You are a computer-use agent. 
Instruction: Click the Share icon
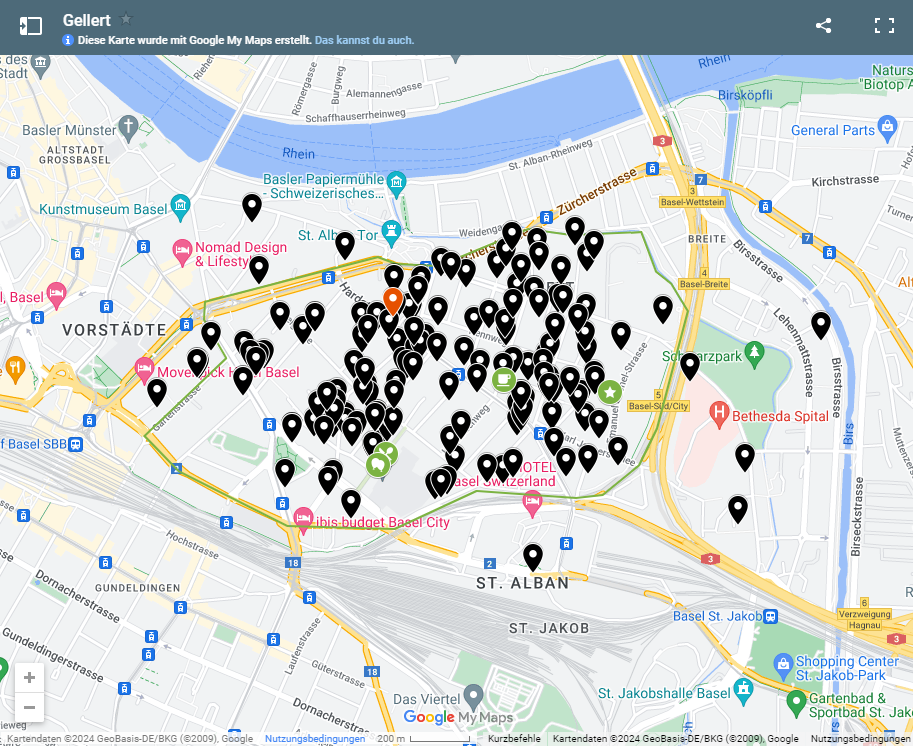823,26
